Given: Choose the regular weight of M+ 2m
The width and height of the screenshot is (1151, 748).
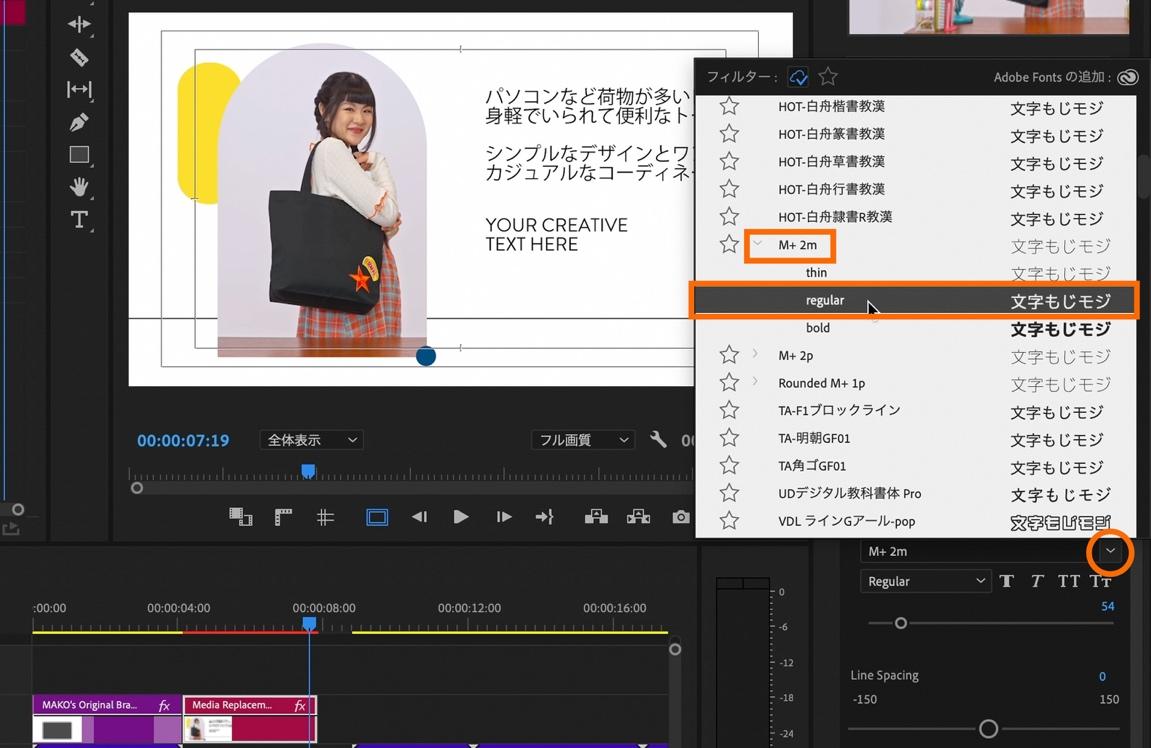Looking at the screenshot, I should 915,300.
